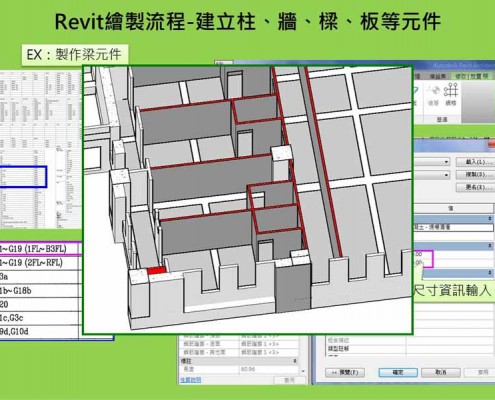Click the properties panel scrollbar down arrow
Image resolution: width=495 pixels, height=400 pixels.
pyautogui.click(x=303, y=371)
